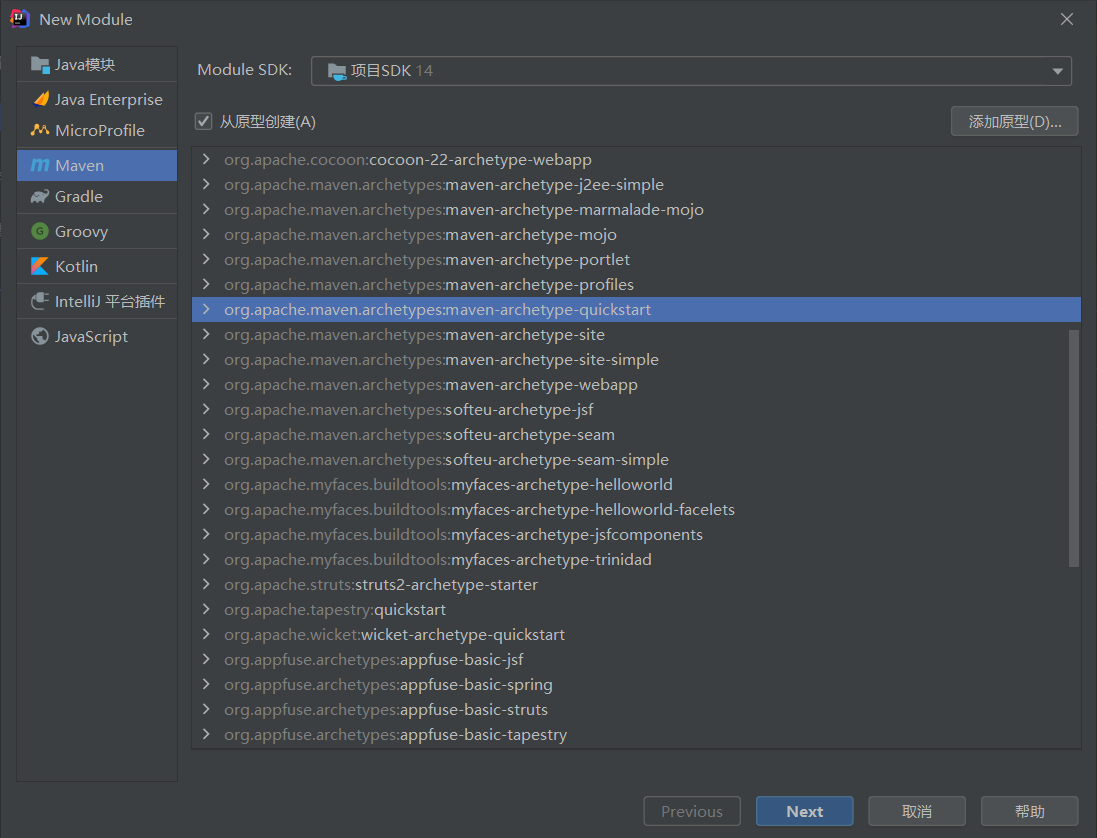The image size is (1097, 838).
Task: Click the archetype list scrollbar
Action: point(1074,448)
